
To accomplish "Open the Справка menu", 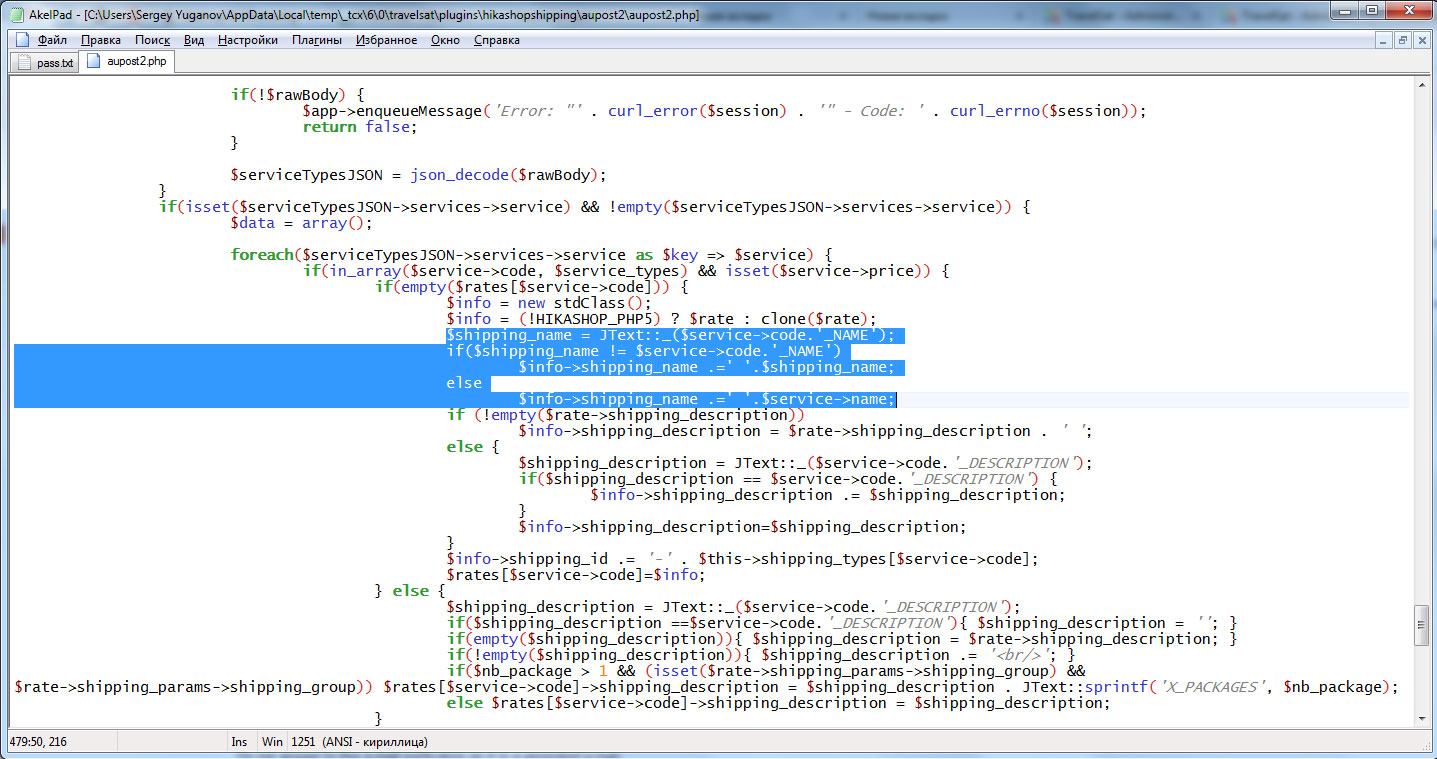I will coord(496,40).
